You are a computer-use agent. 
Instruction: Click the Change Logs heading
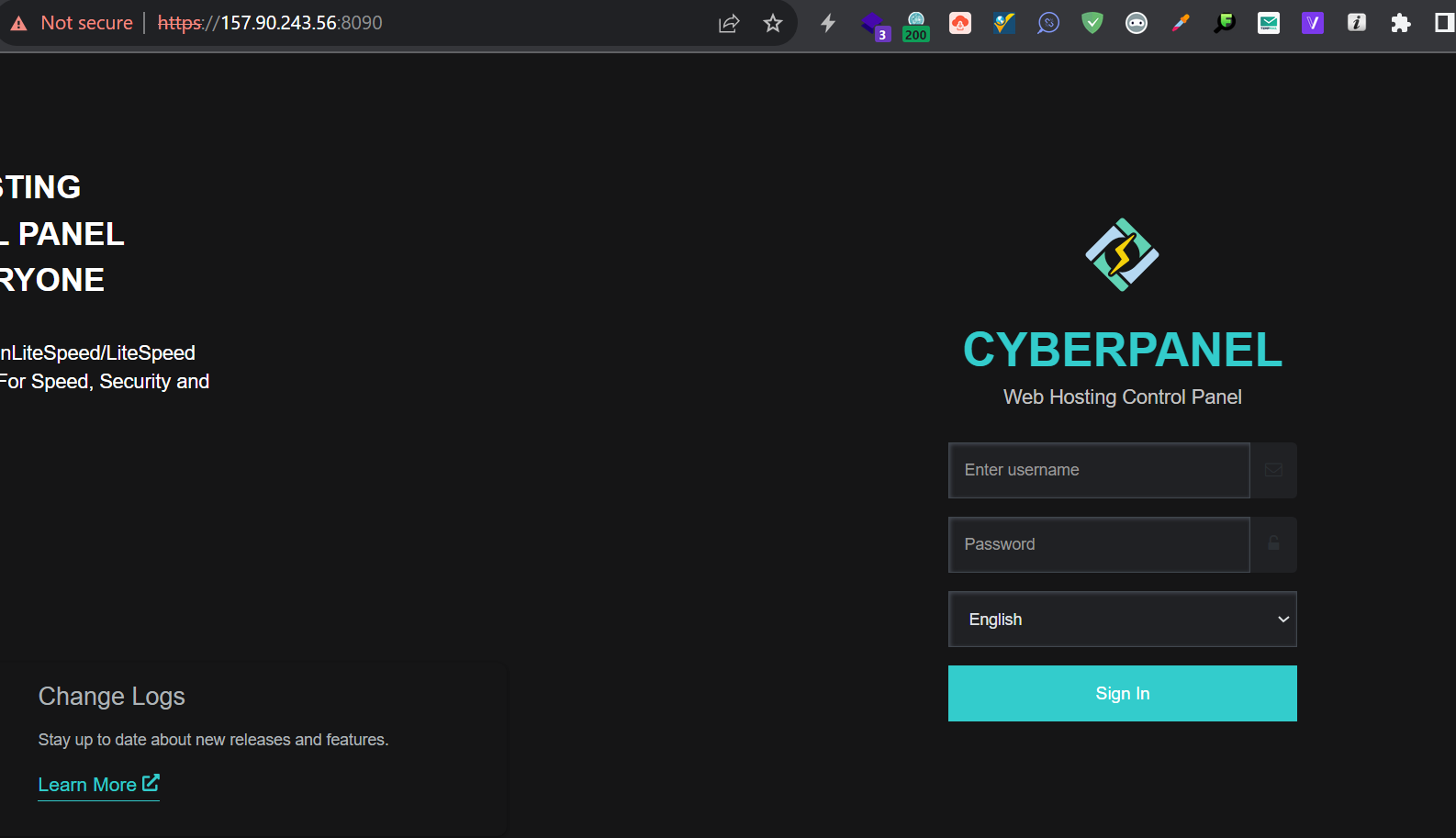click(x=111, y=697)
